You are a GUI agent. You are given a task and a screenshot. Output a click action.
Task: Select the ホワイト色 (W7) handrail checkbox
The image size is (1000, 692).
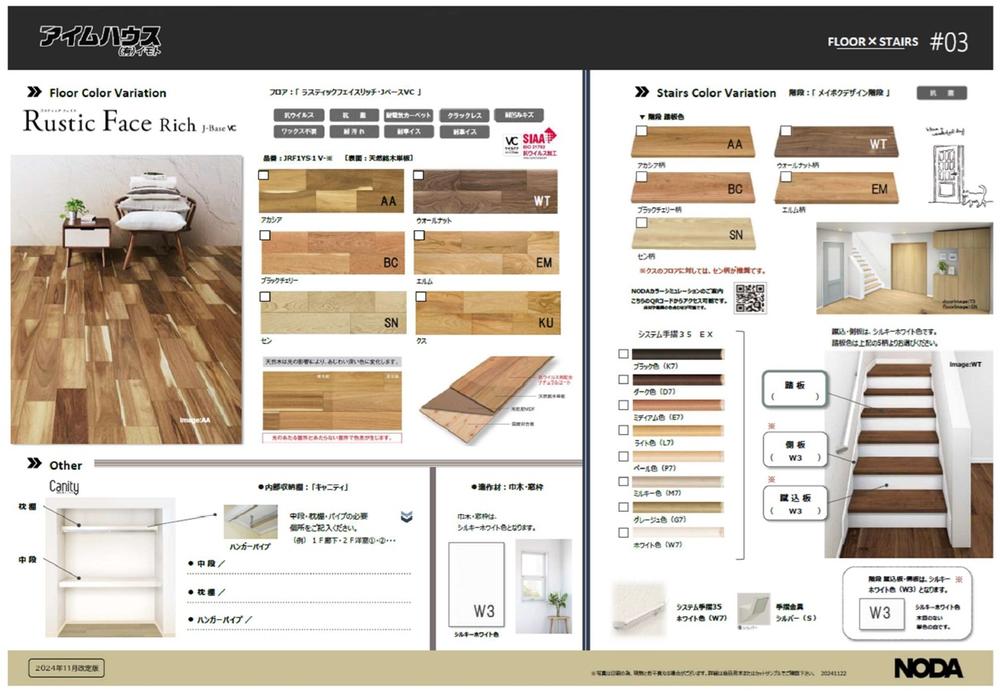coord(624,533)
